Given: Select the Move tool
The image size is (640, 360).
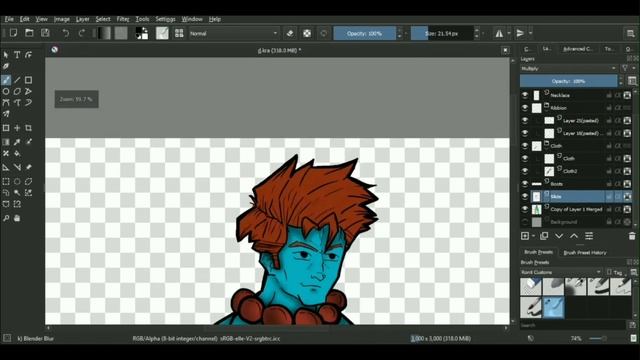Looking at the screenshot, I should click(17, 128).
